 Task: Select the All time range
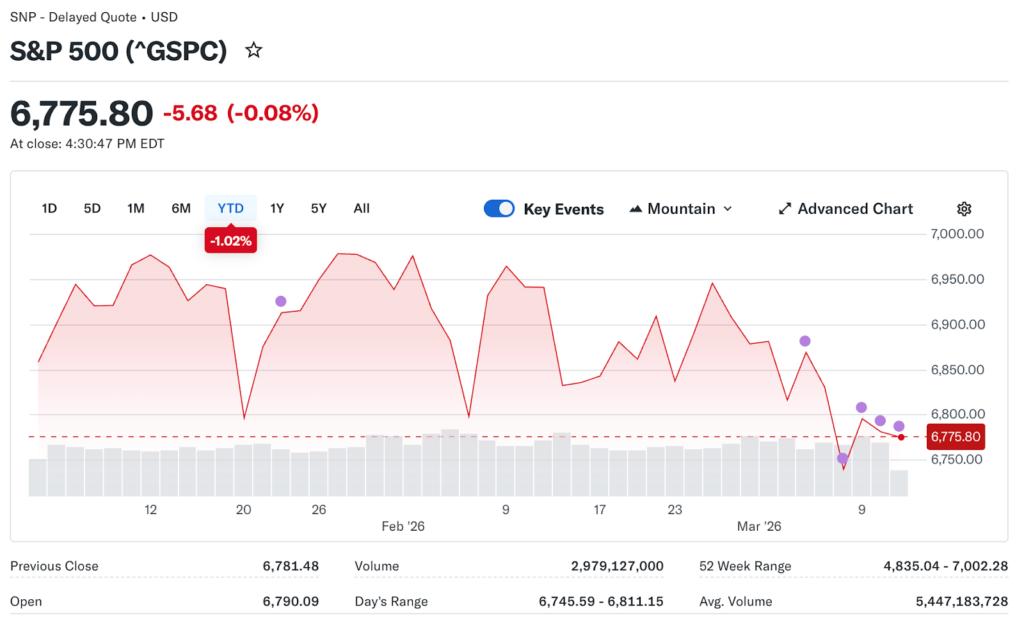pos(361,209)
